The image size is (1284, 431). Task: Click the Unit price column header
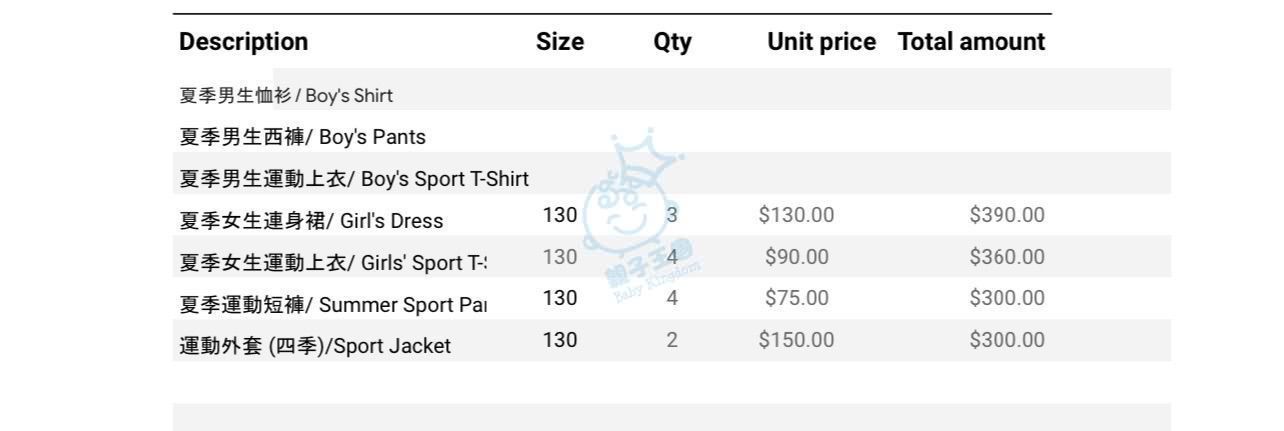(821, 42)
